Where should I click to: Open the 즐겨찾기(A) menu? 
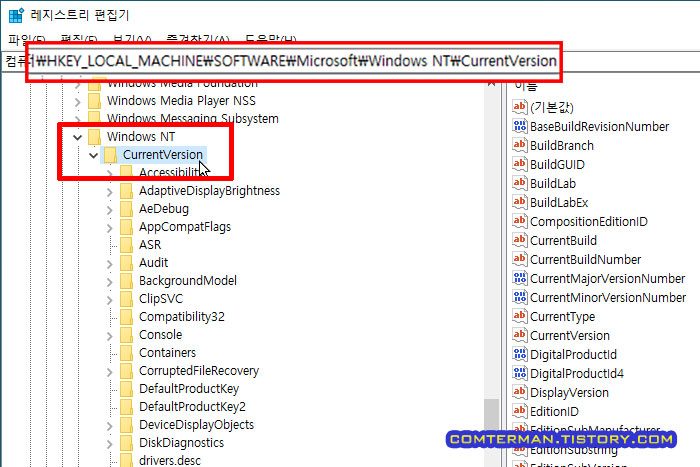198,40
